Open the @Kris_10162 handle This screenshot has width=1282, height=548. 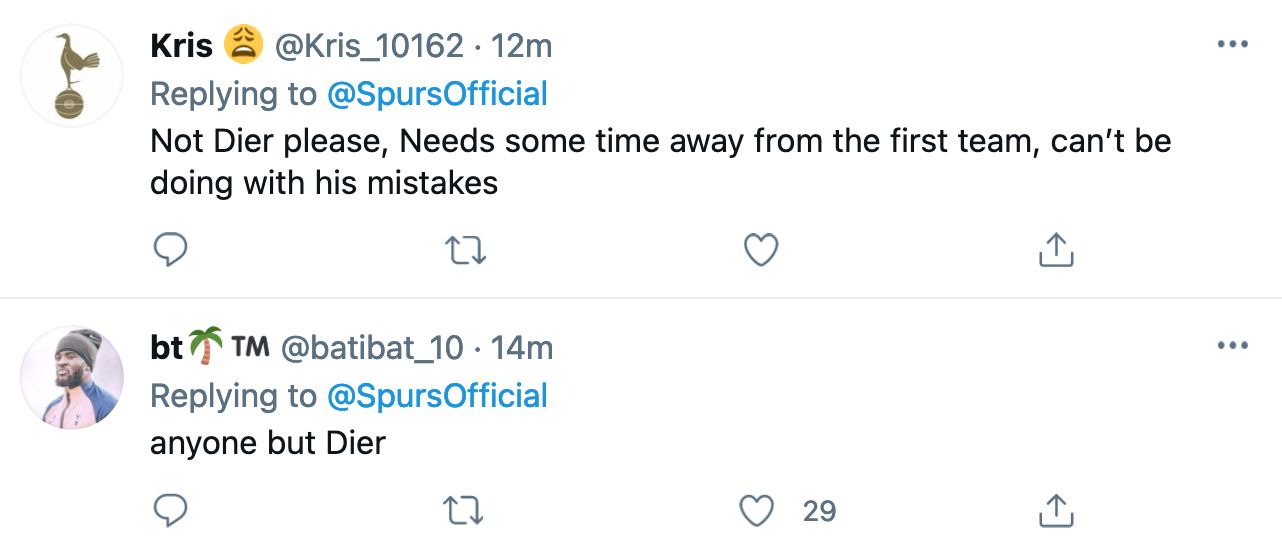[368, 46]
